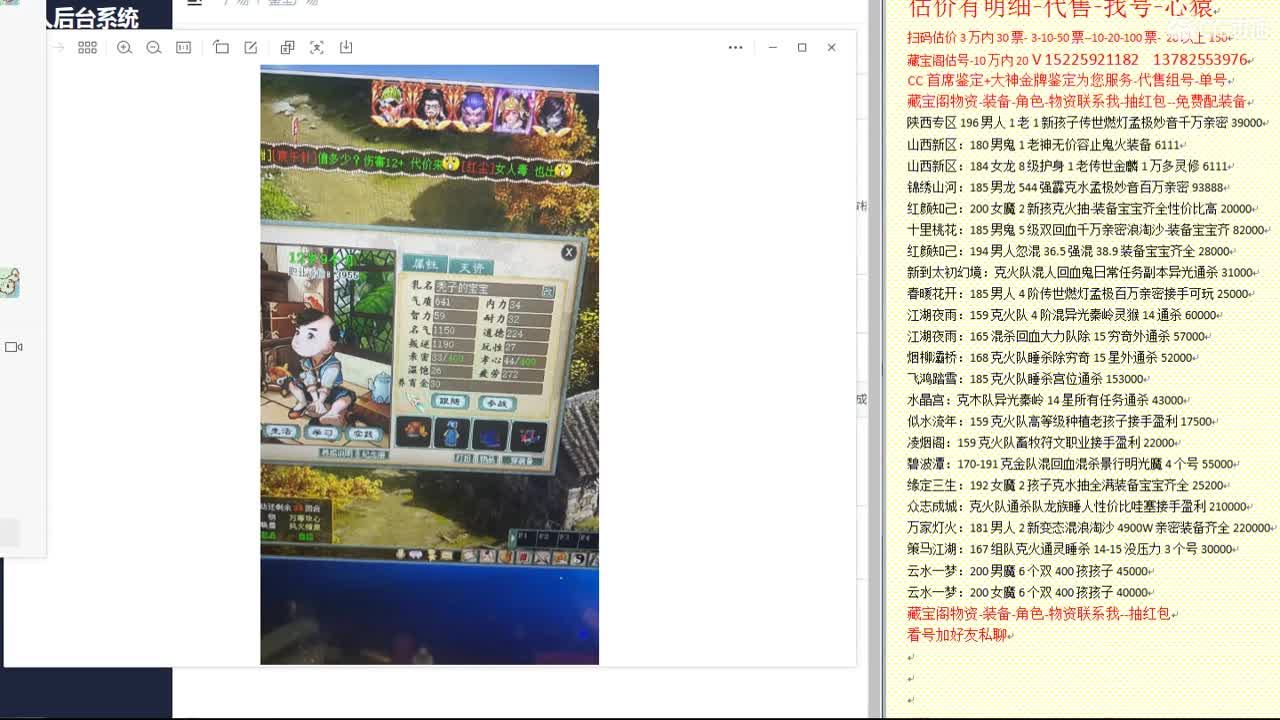Click the 凌烟阁：159克火队 listing line
1280x720 pixels.
[x=1042, y=443]
